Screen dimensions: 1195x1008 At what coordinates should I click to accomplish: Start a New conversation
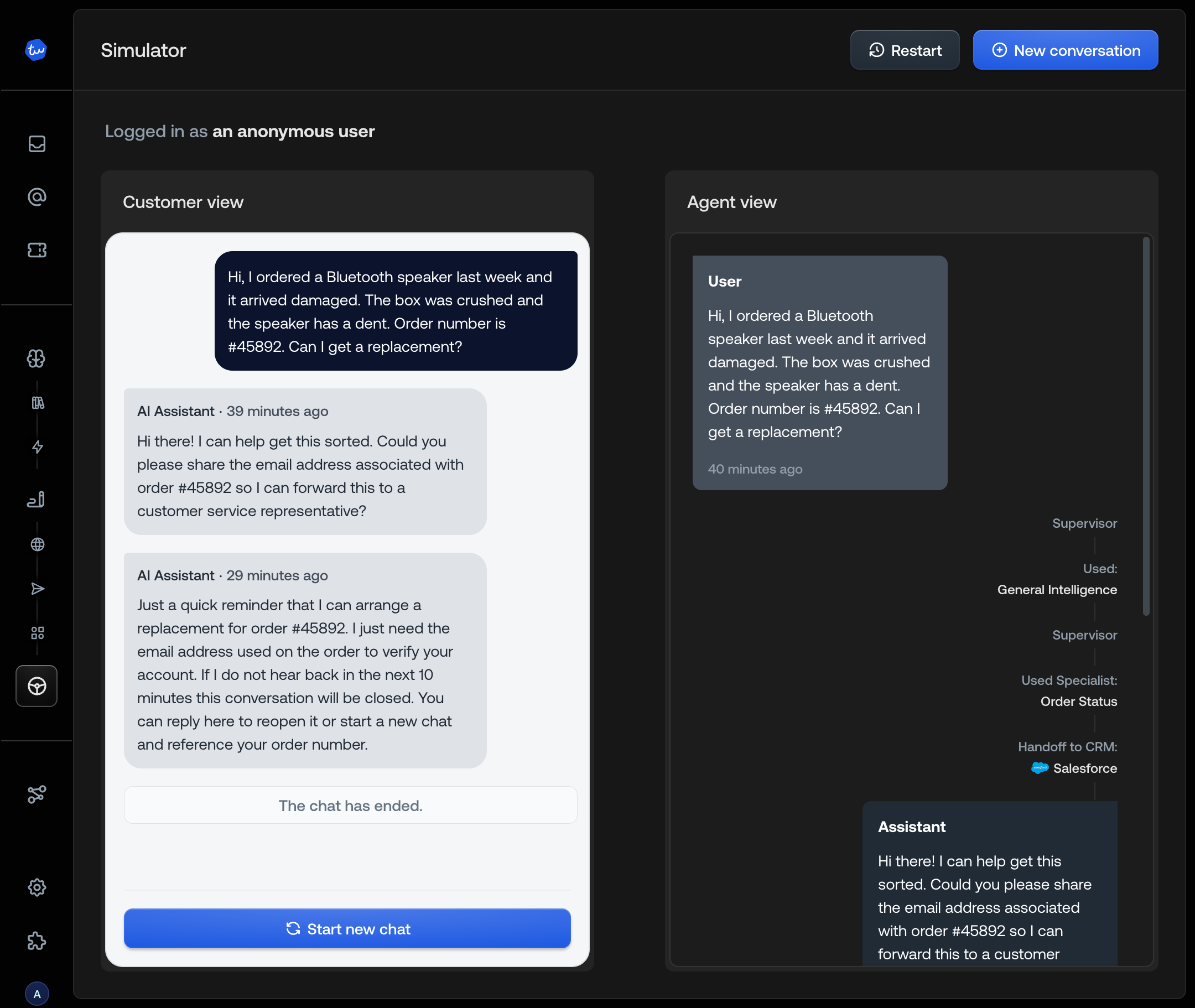pos(1066,50)
